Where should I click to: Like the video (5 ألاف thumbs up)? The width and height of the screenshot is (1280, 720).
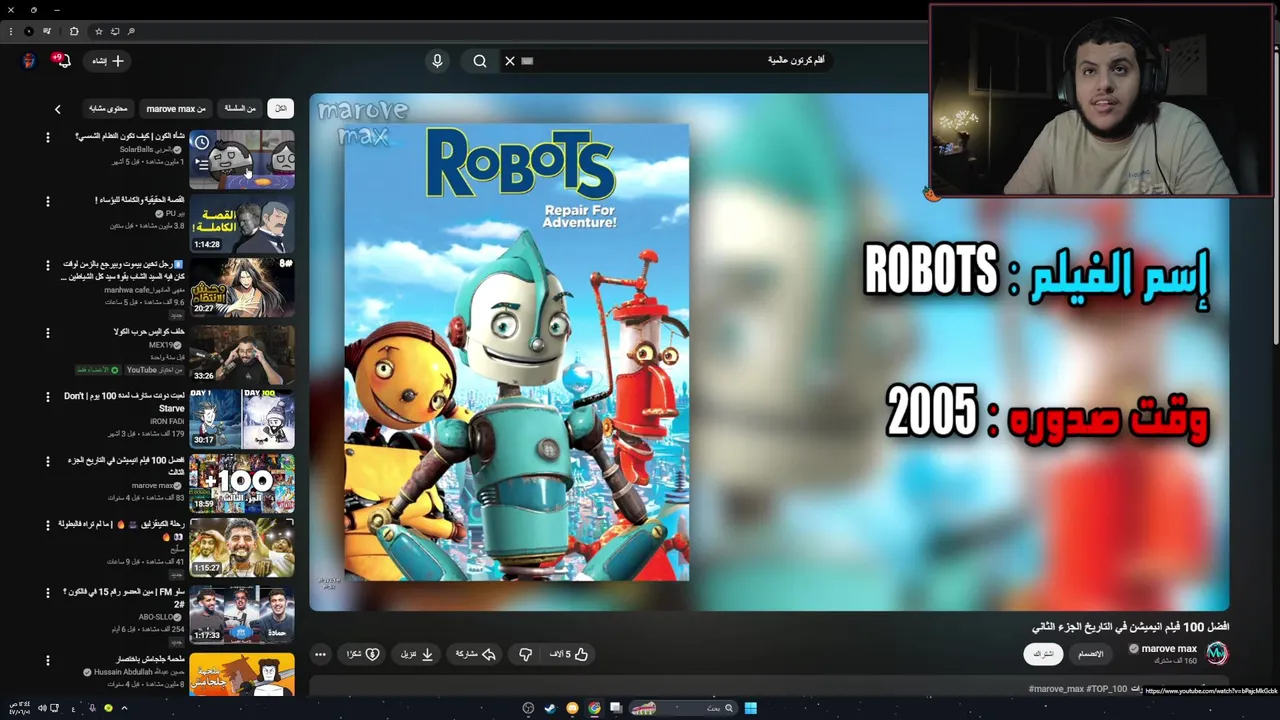click(568, 654)
